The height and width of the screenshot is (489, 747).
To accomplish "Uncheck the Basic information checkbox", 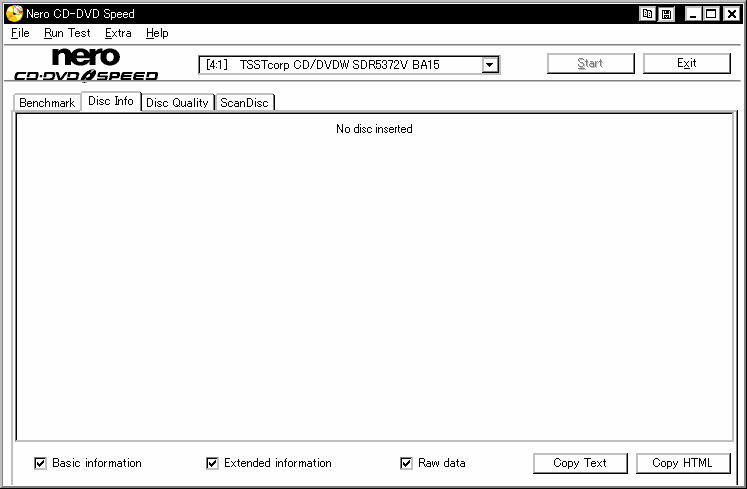I will pos(40,463).
